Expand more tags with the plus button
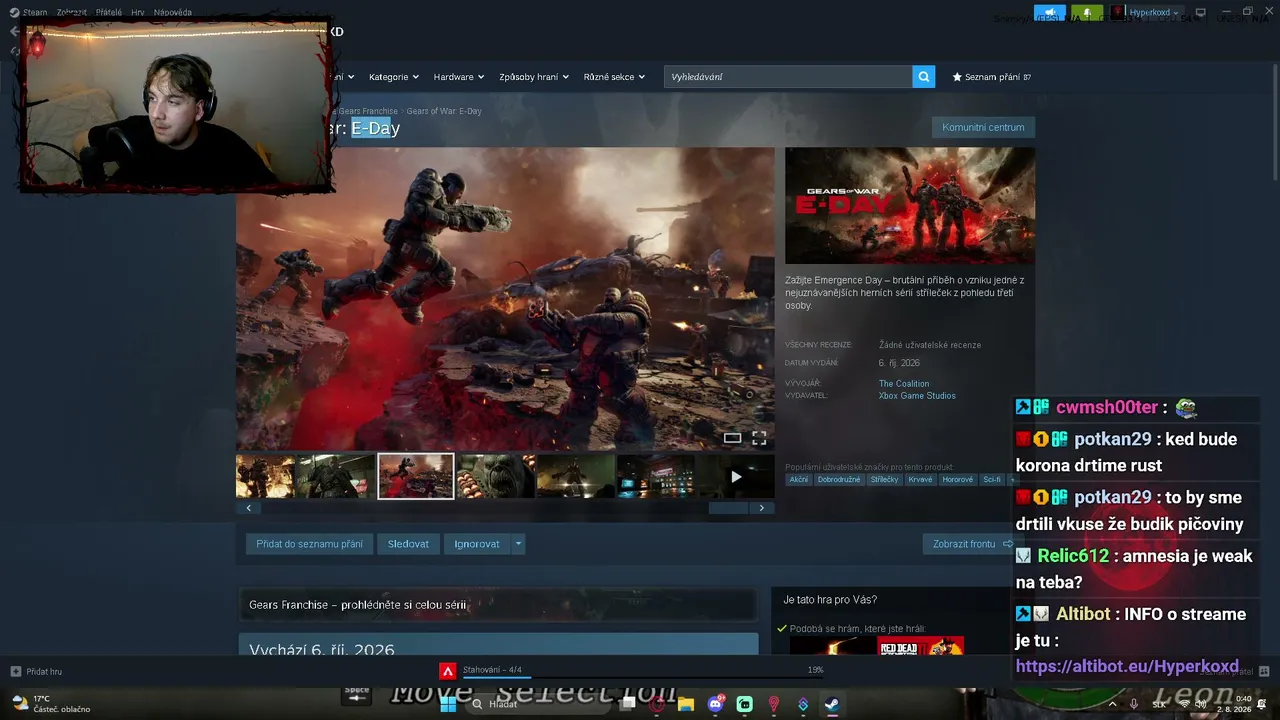1280x720 pixels. pos(1012,480)
